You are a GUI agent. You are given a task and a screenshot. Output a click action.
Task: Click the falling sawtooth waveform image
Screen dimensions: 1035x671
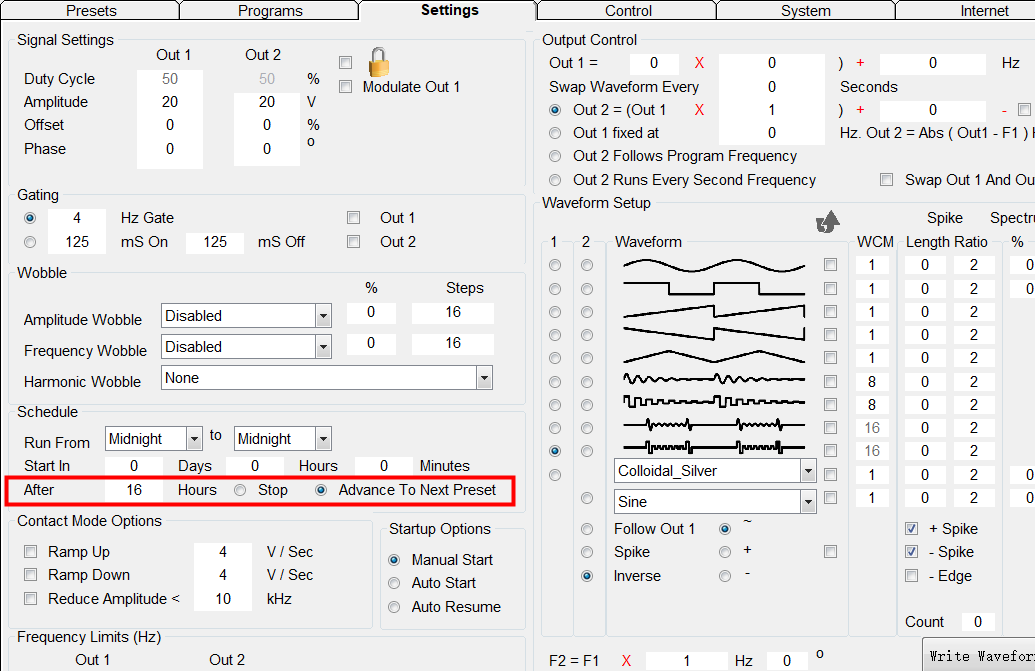(x=713, y=335)
